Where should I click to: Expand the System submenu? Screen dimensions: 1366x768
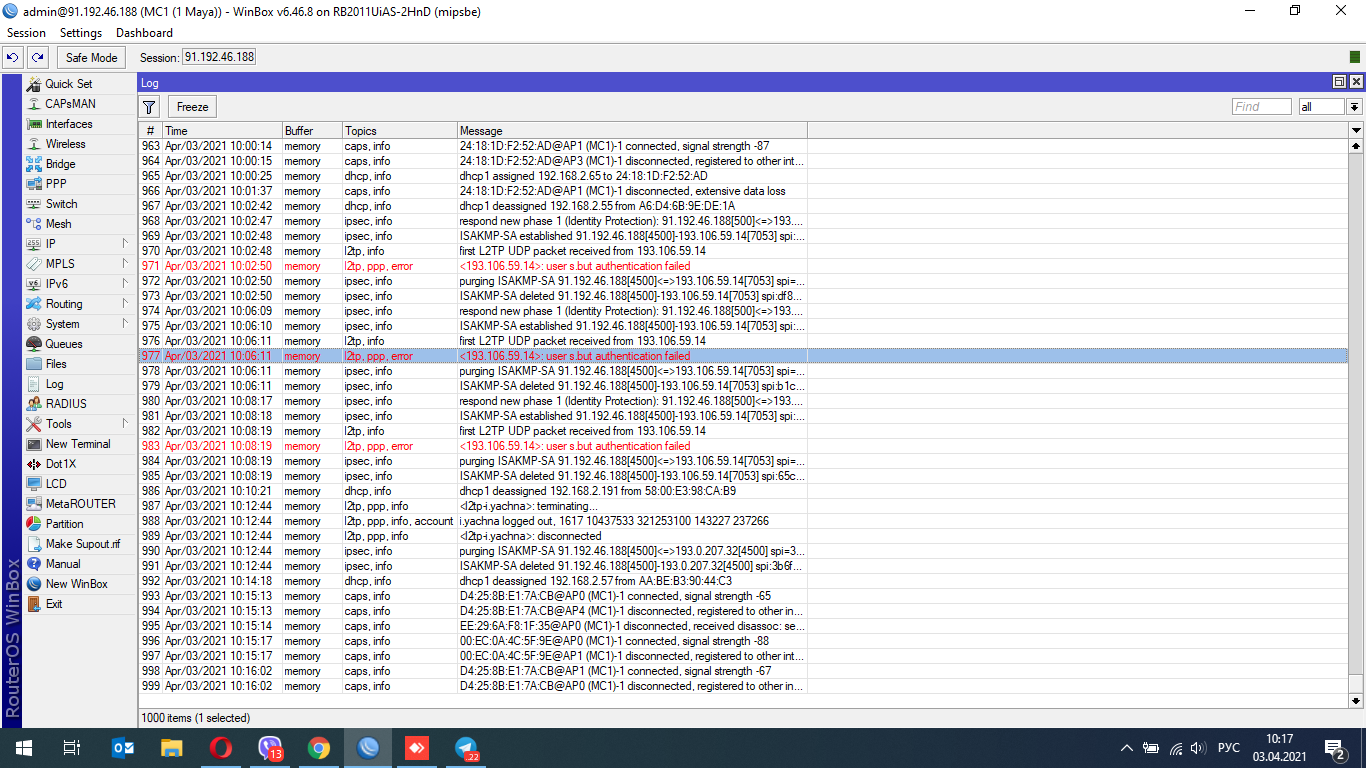126,324
